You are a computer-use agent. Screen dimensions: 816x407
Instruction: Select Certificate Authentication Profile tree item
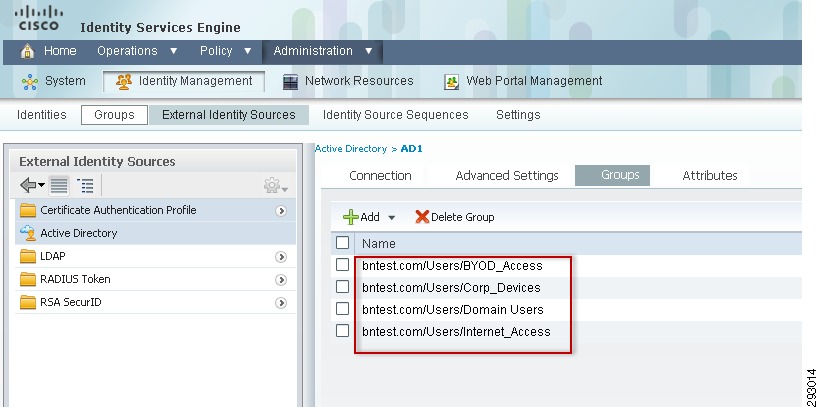click(118, 210)
